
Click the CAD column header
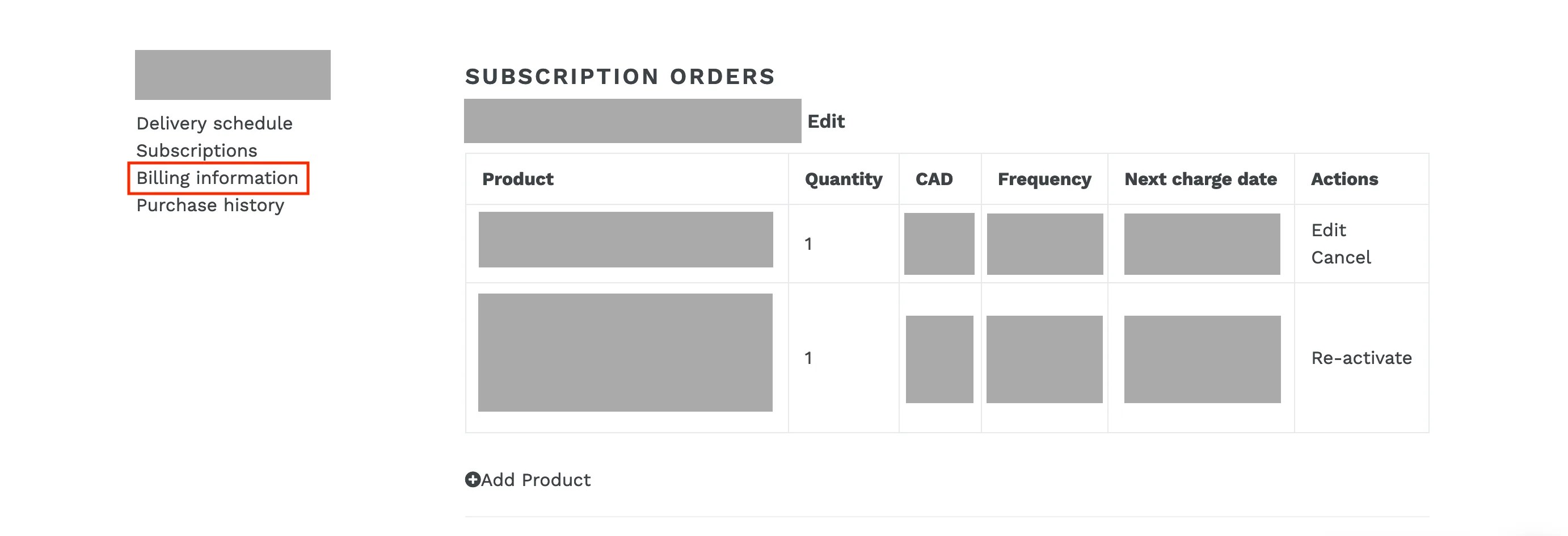(934, 179)
